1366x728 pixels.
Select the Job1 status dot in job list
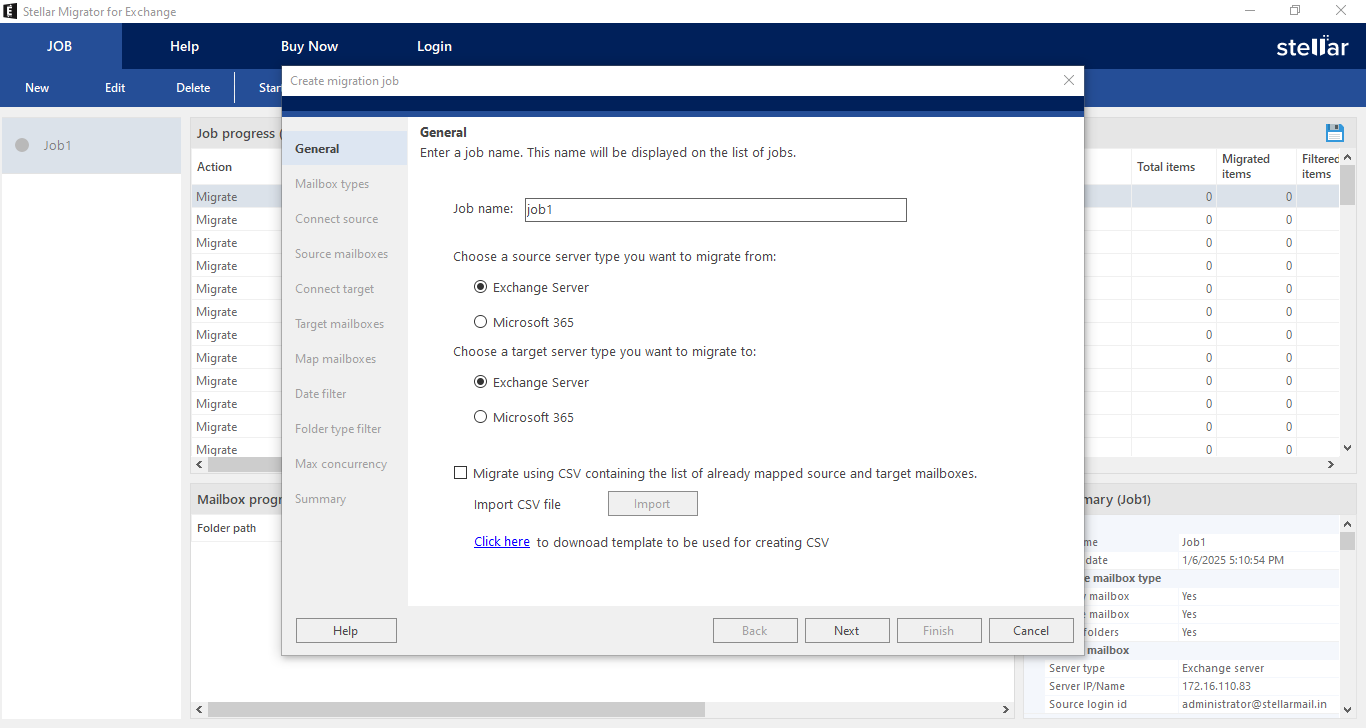22,145
